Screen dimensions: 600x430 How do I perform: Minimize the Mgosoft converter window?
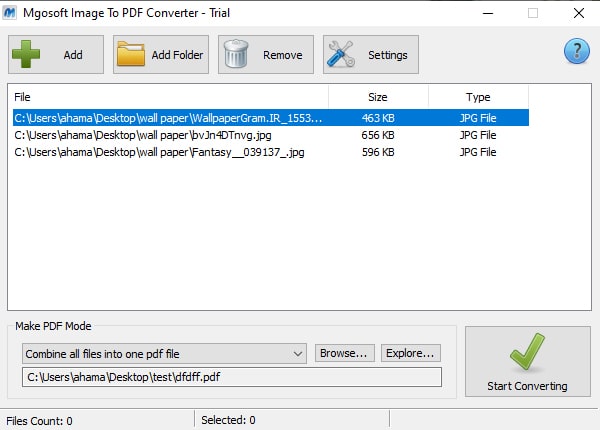(x=488, y=13)
